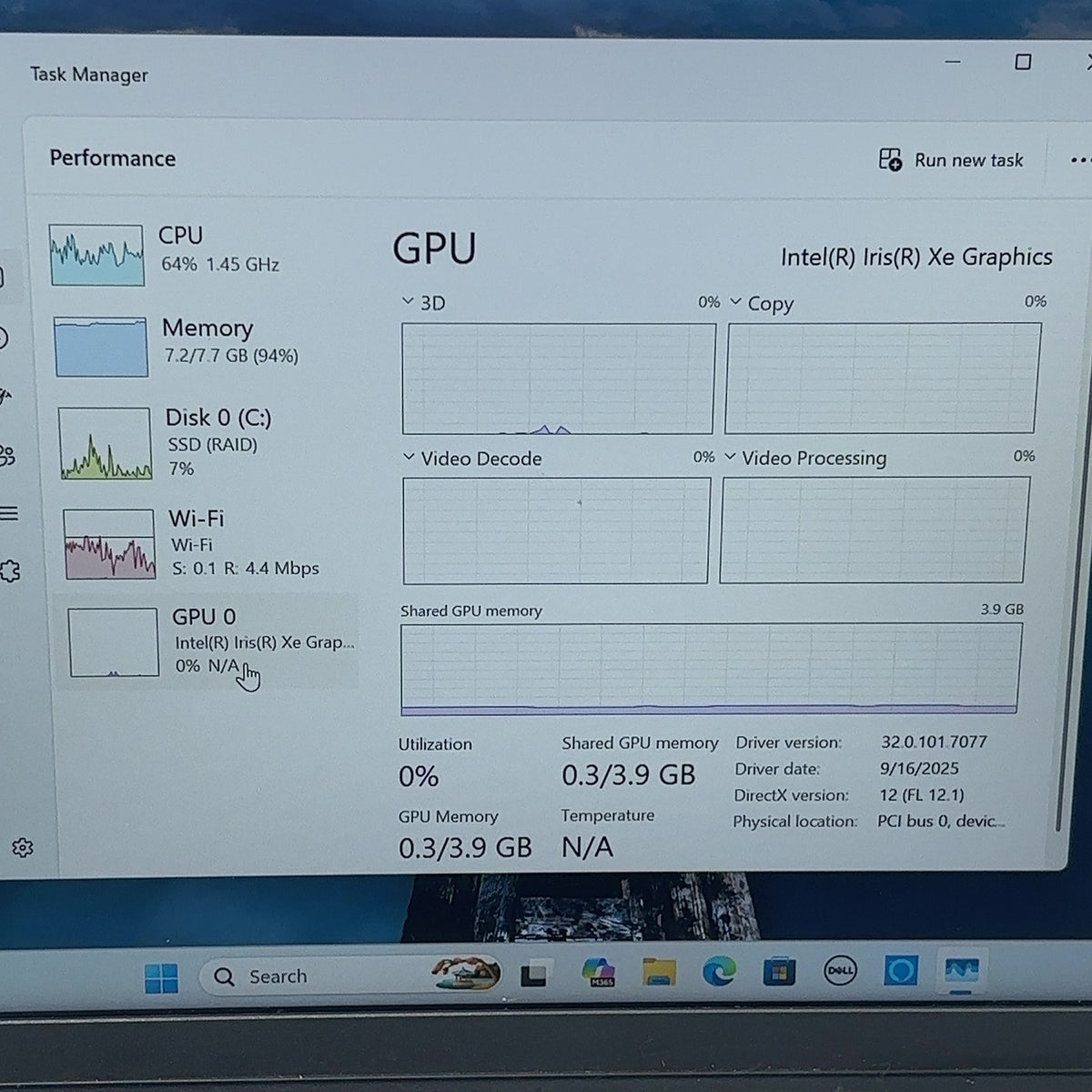The height and width of the screenshot is (1092, 1092).
Task: Open Microsoft 365 Copilot from taskbar
Action: tap(599, 973)
